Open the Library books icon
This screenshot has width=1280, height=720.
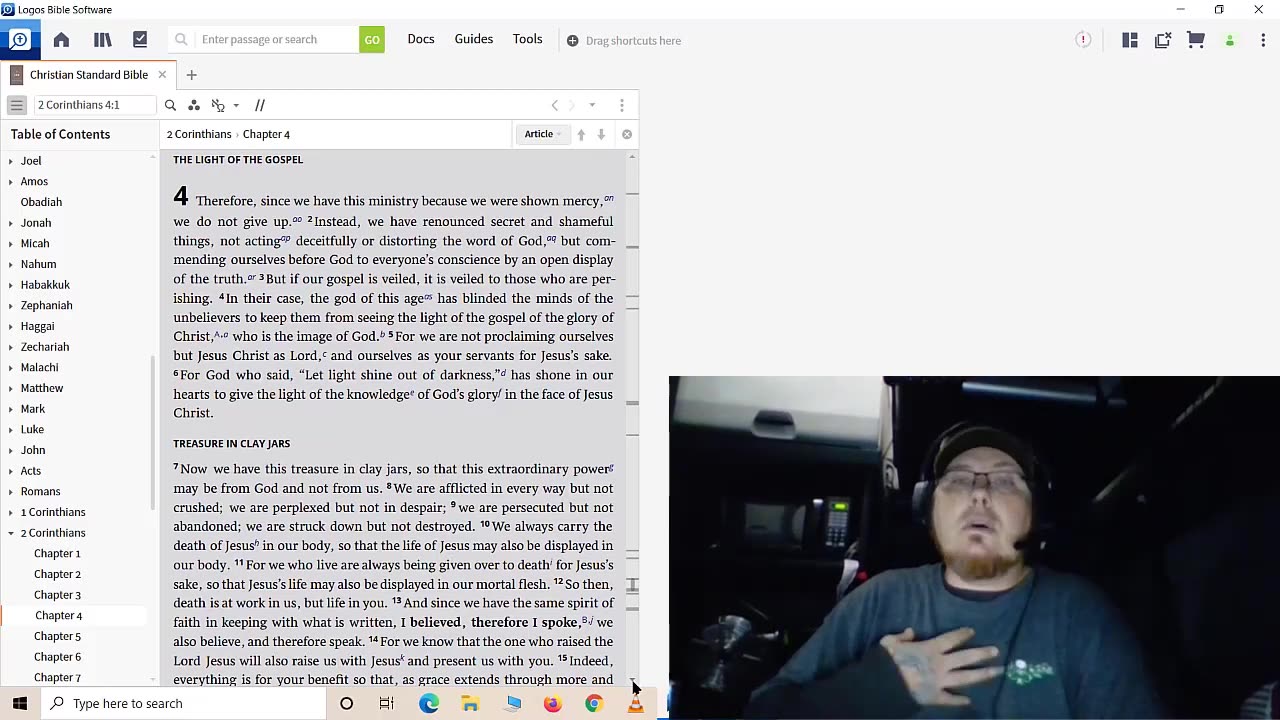tap(102, 40)
